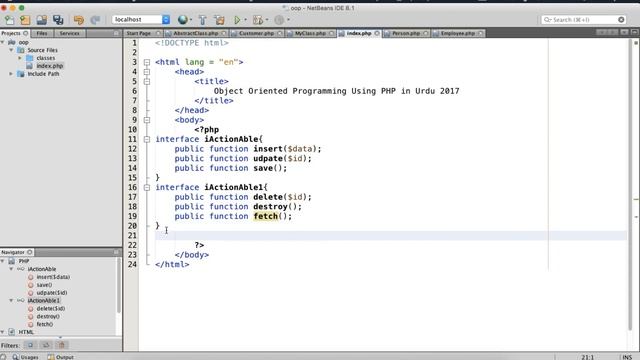Click the Undo toolbar icon

click(x=79, y=20)
